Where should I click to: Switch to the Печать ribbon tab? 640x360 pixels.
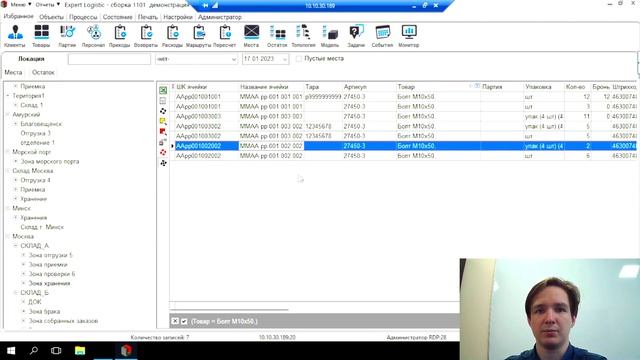[148, 17]
